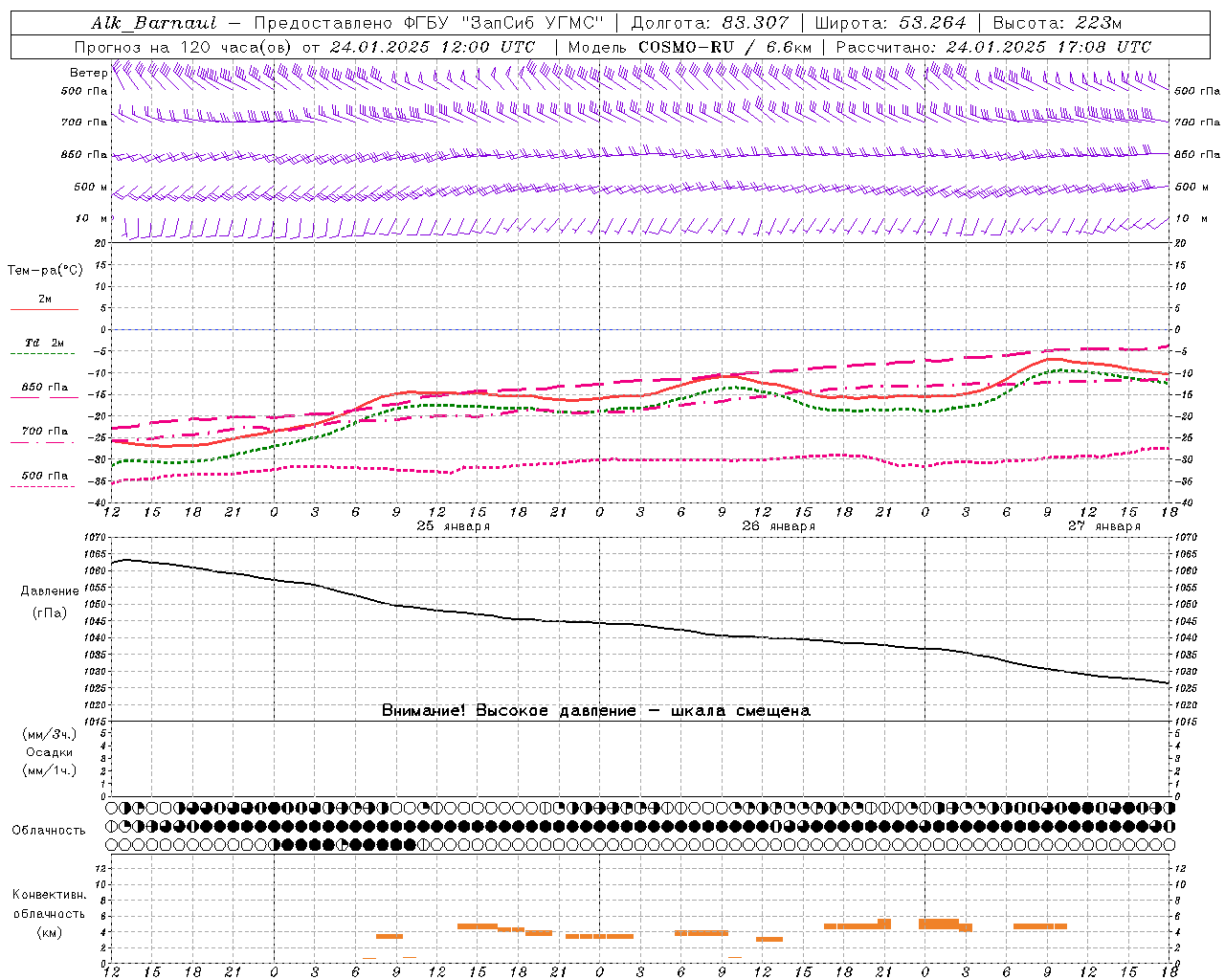
Task: Click the Alk_Barnaul station title
Action: (x=154, y=23)
